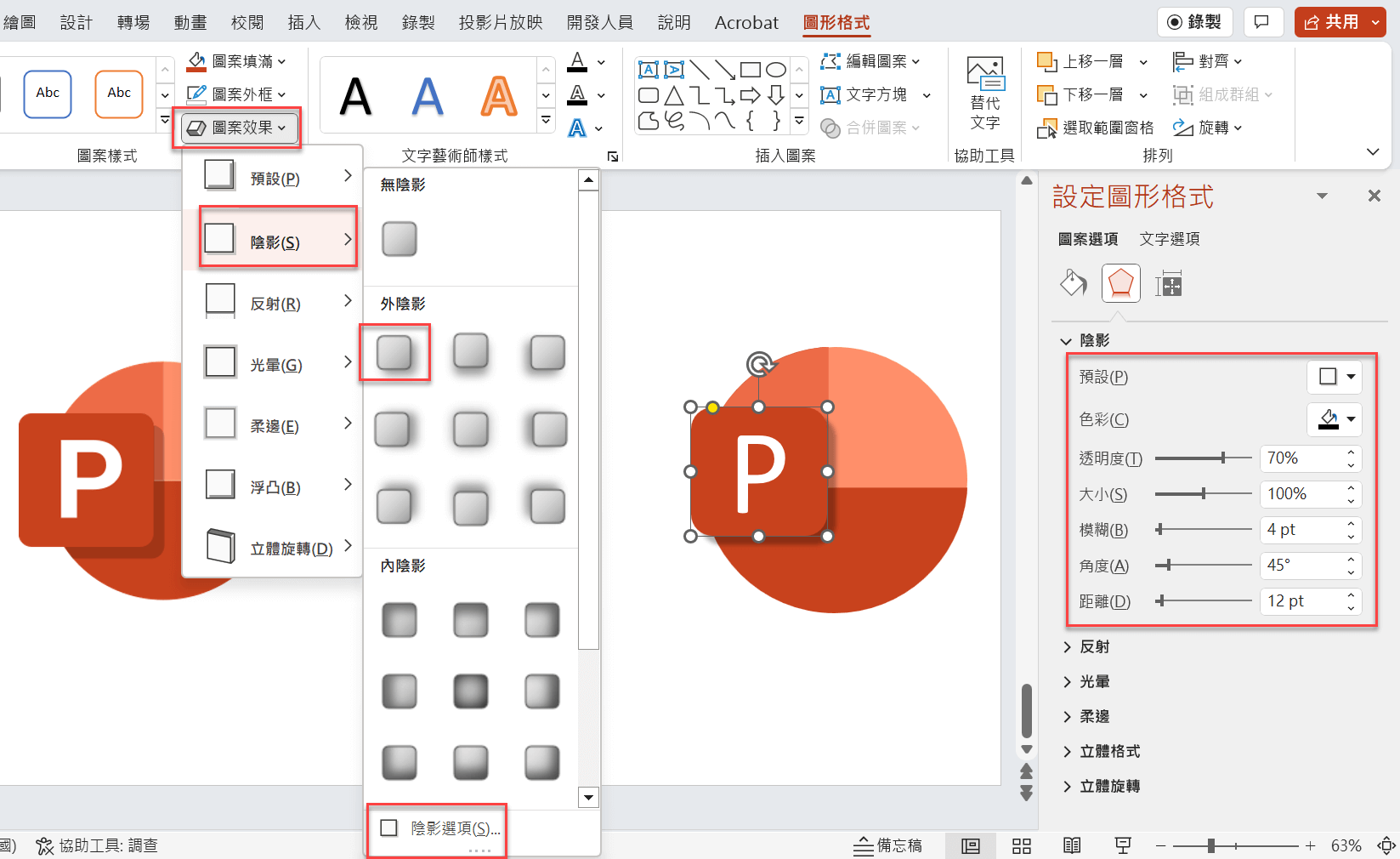Pick the vertical text box shape in shapes gallery
This screenshot has height=859, width=1400.
[x=674, y=70]
